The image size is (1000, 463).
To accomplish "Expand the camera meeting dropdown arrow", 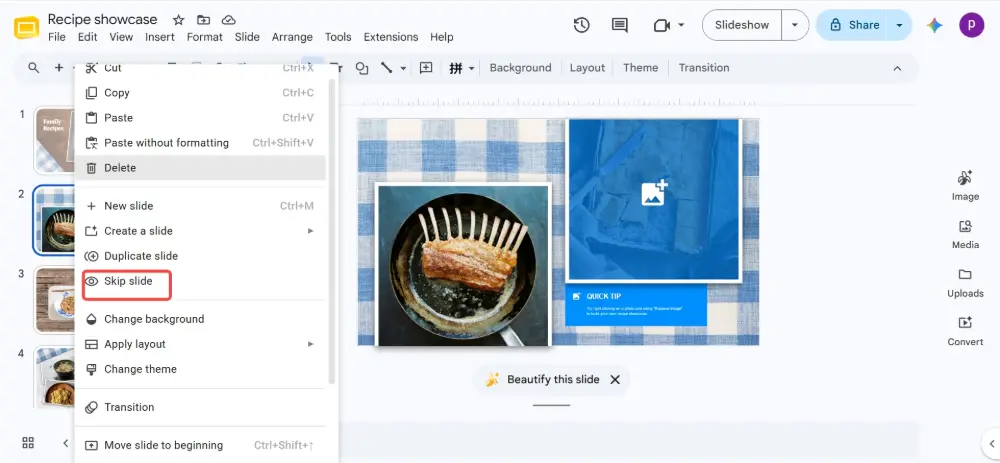I will point(681,25).
